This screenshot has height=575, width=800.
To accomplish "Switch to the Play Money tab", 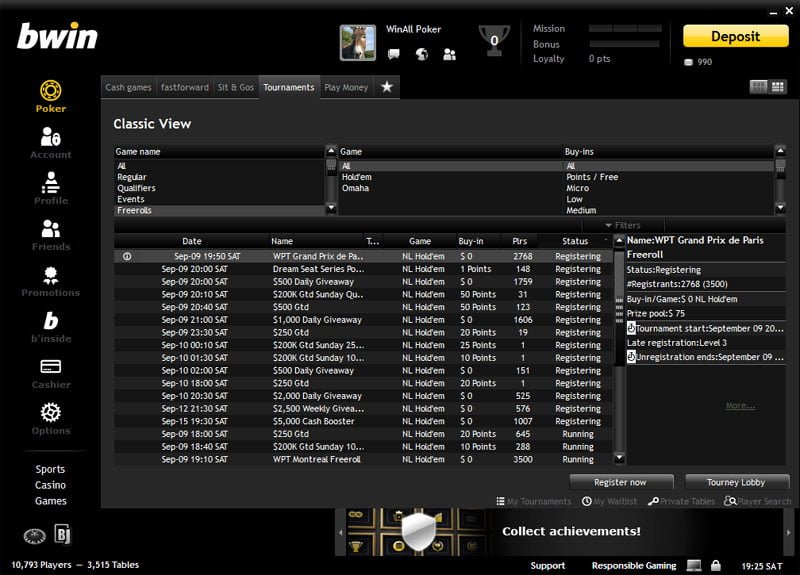I will (346, 87).
